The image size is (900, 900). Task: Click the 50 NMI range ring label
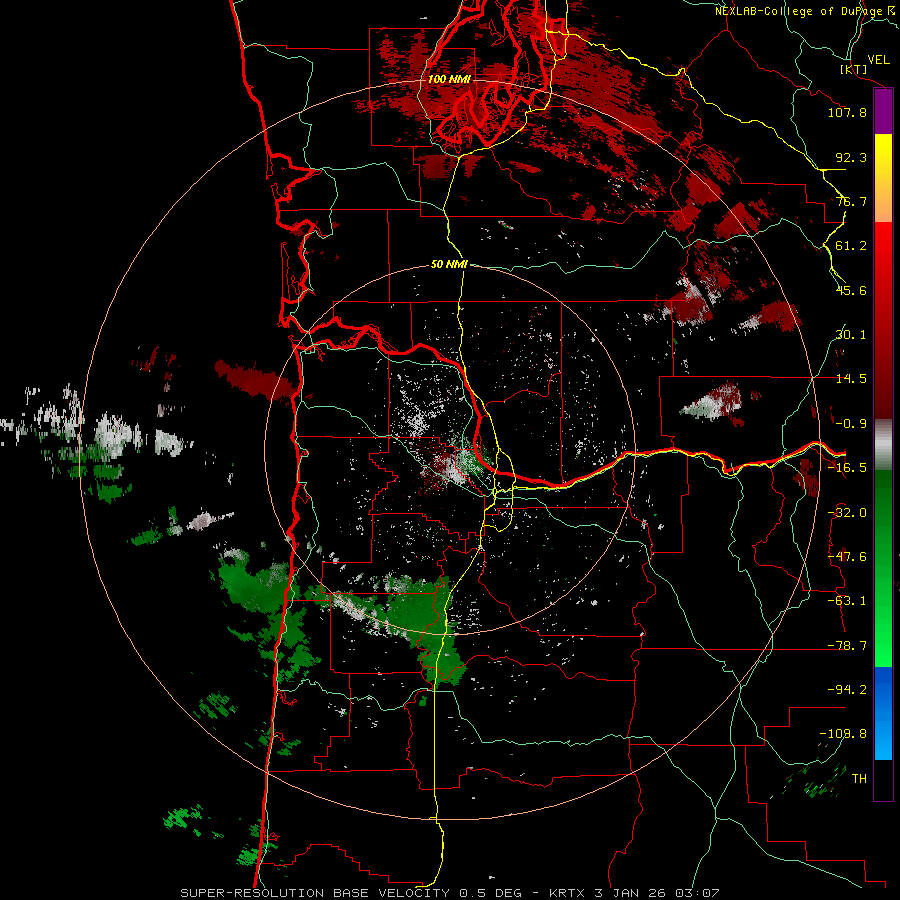tap(449, 265)
